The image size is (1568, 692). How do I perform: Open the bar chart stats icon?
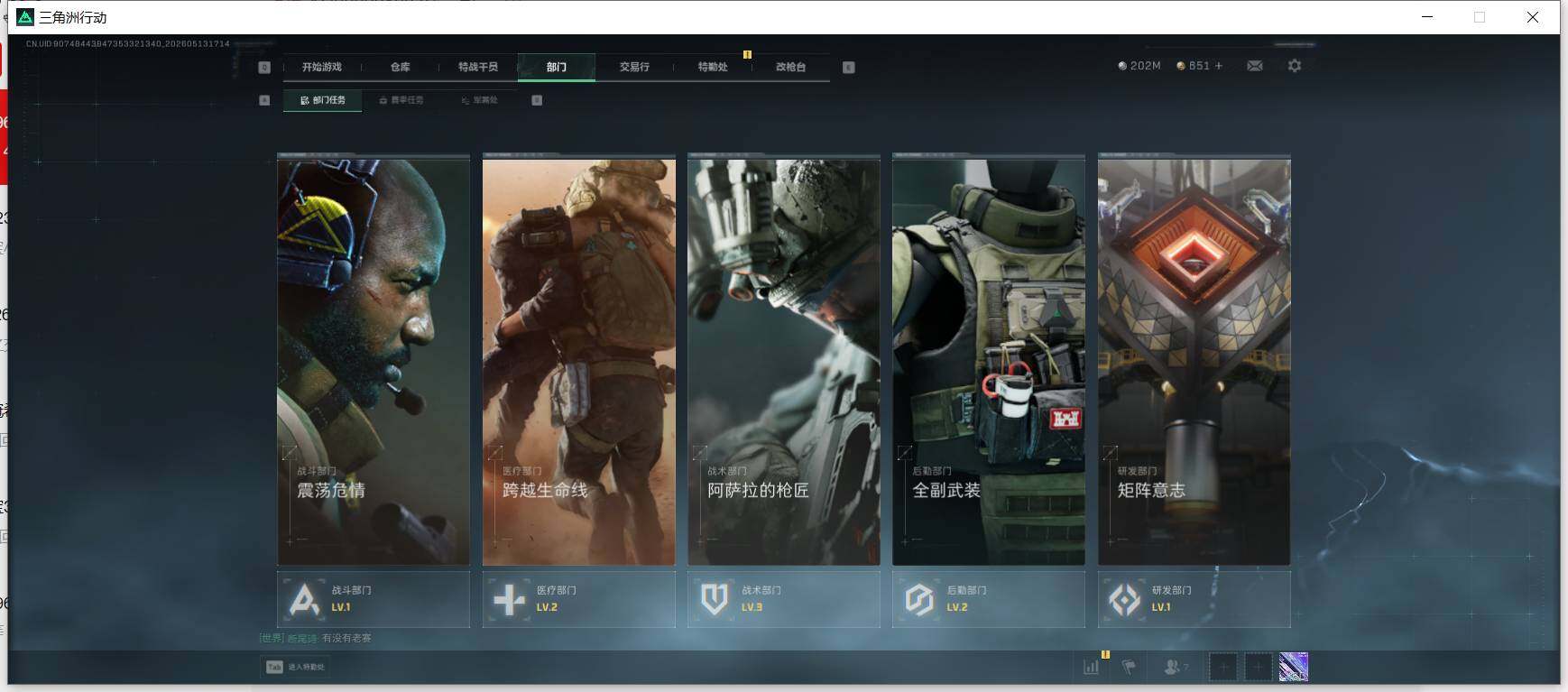(x=1091, y=667)
